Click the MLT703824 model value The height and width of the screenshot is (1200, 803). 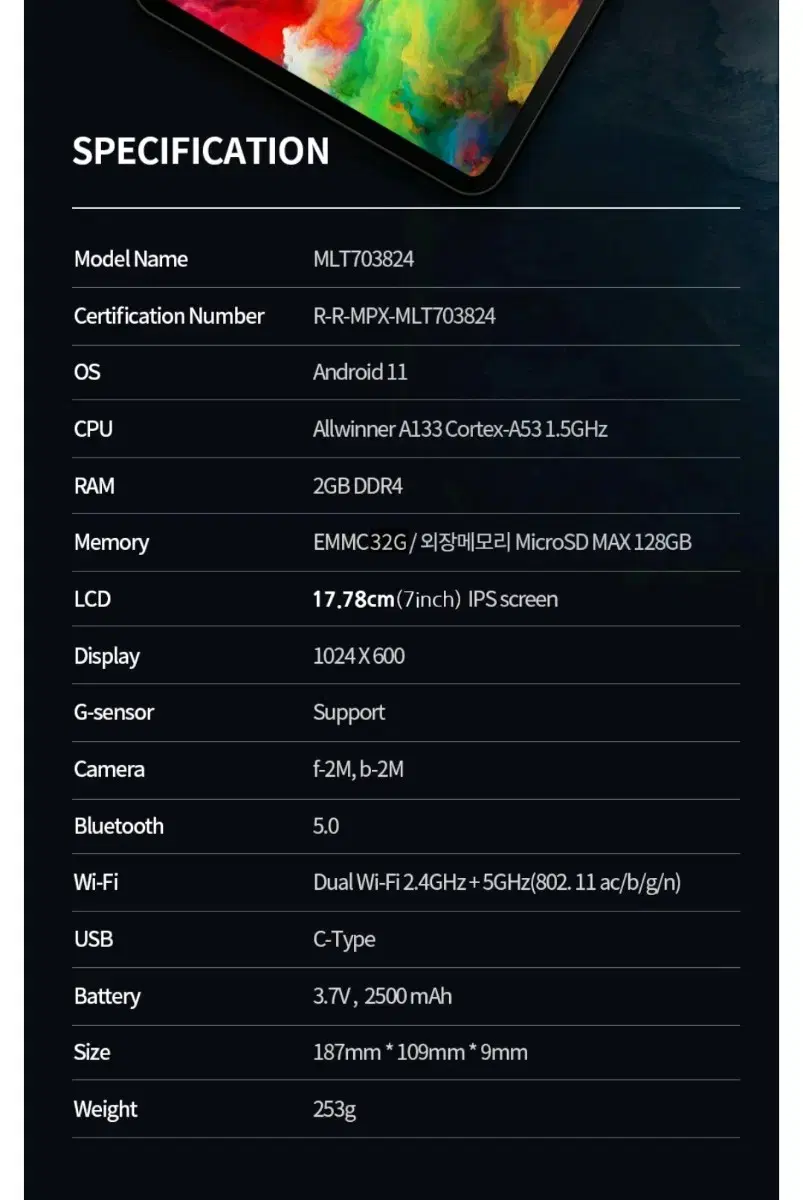click(x=364, y=259)
